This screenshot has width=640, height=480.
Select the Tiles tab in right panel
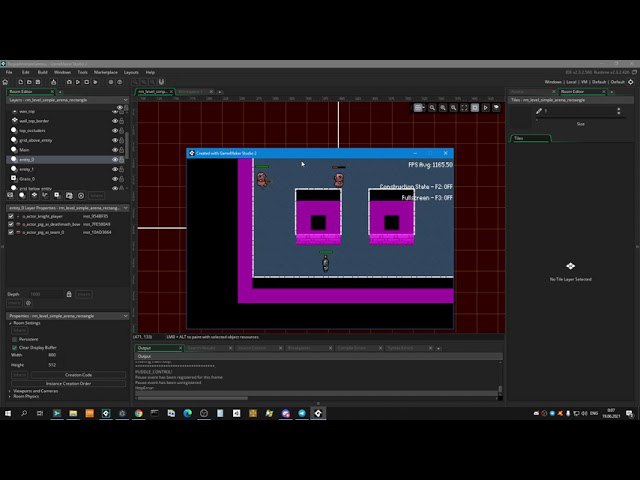pos(530,138)
